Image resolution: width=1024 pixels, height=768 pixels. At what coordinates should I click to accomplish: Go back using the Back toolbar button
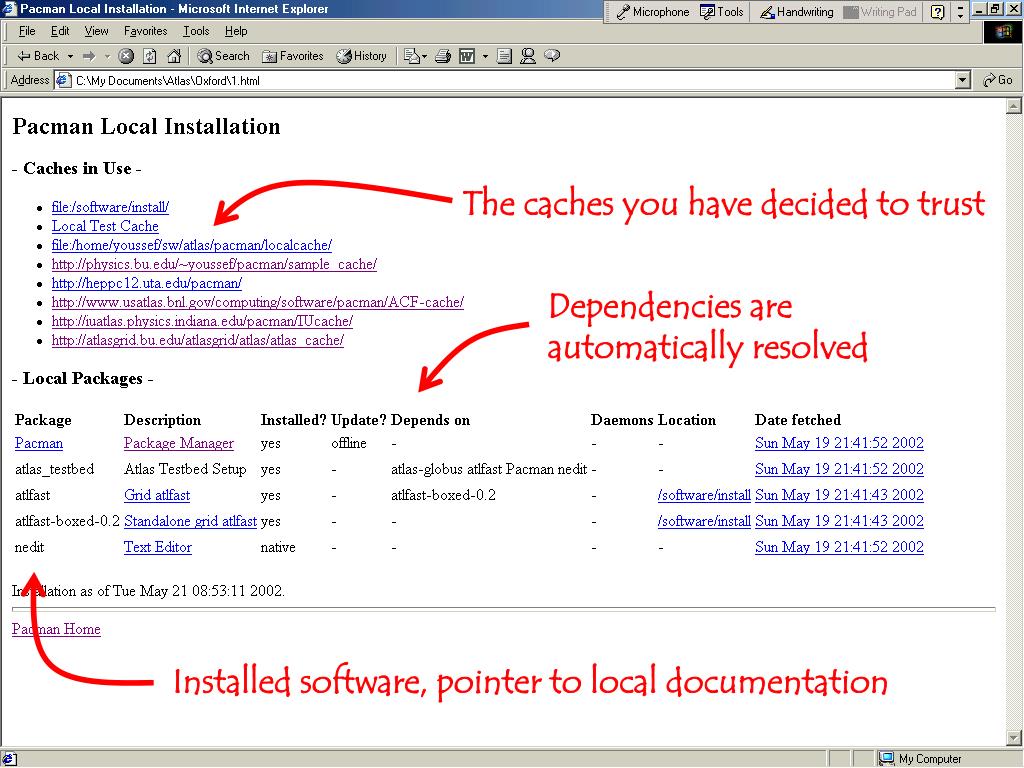(x=38, y=56)
